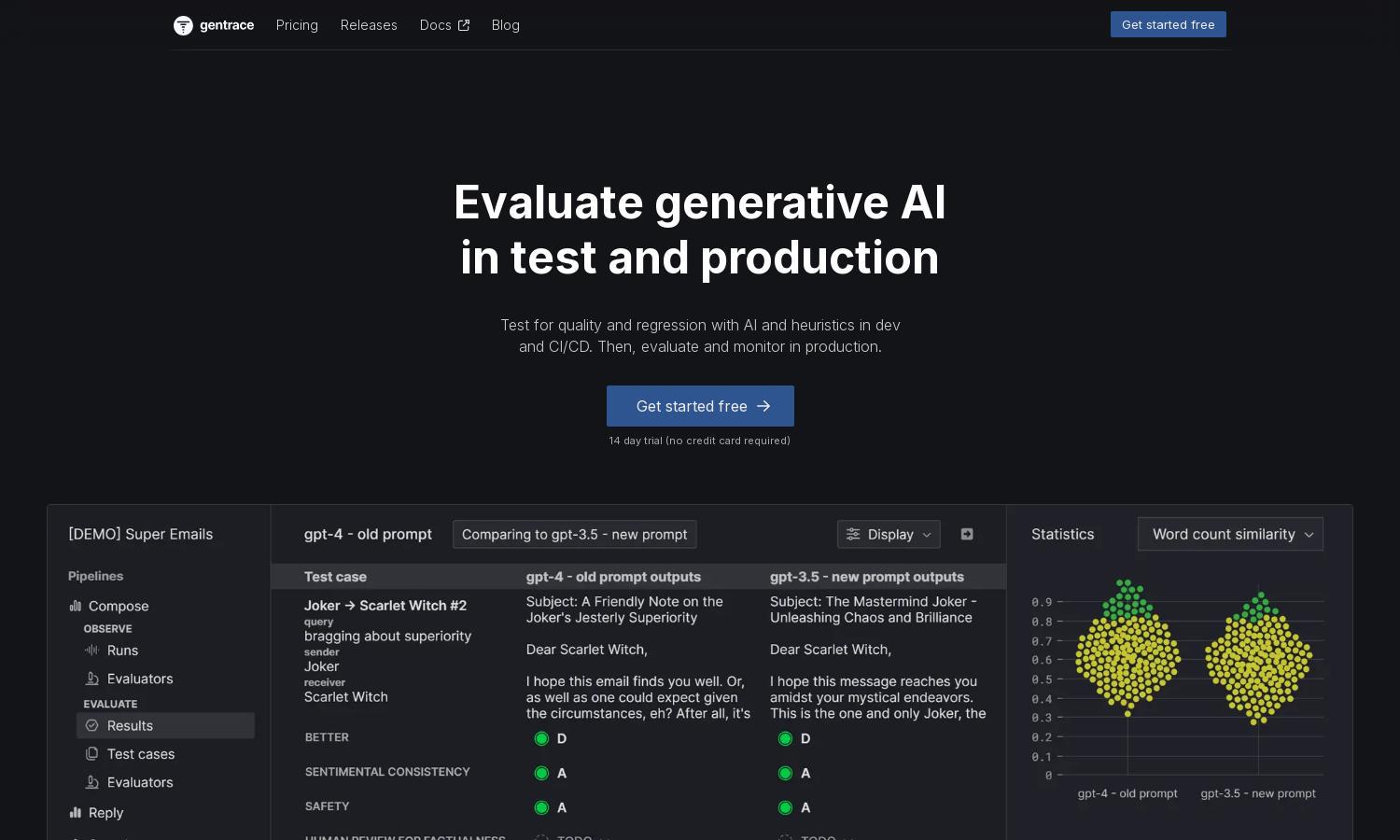Click the "BETTER" evaluator row label
The width and height of the screenshot is (1400, 840).
click(x=327, y=737)
